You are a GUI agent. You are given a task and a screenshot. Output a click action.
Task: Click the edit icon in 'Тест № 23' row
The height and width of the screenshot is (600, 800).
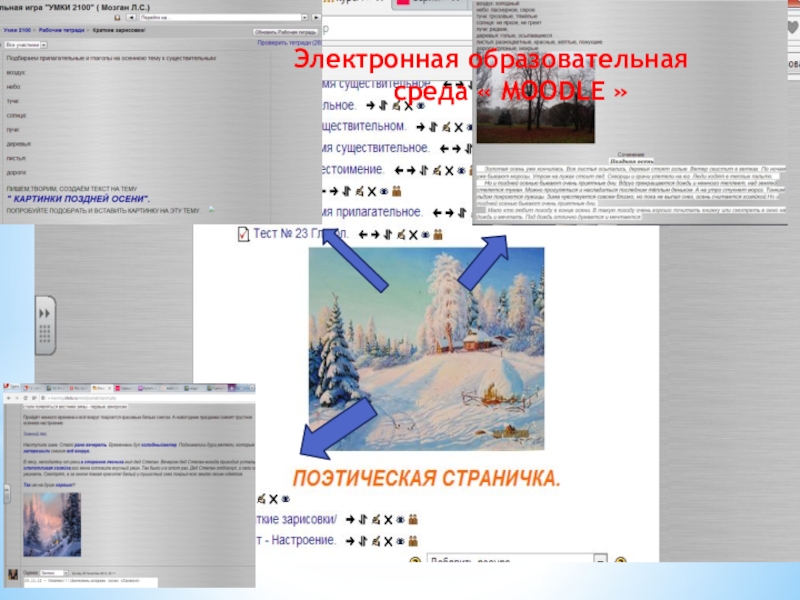click(x=401, y=235)
